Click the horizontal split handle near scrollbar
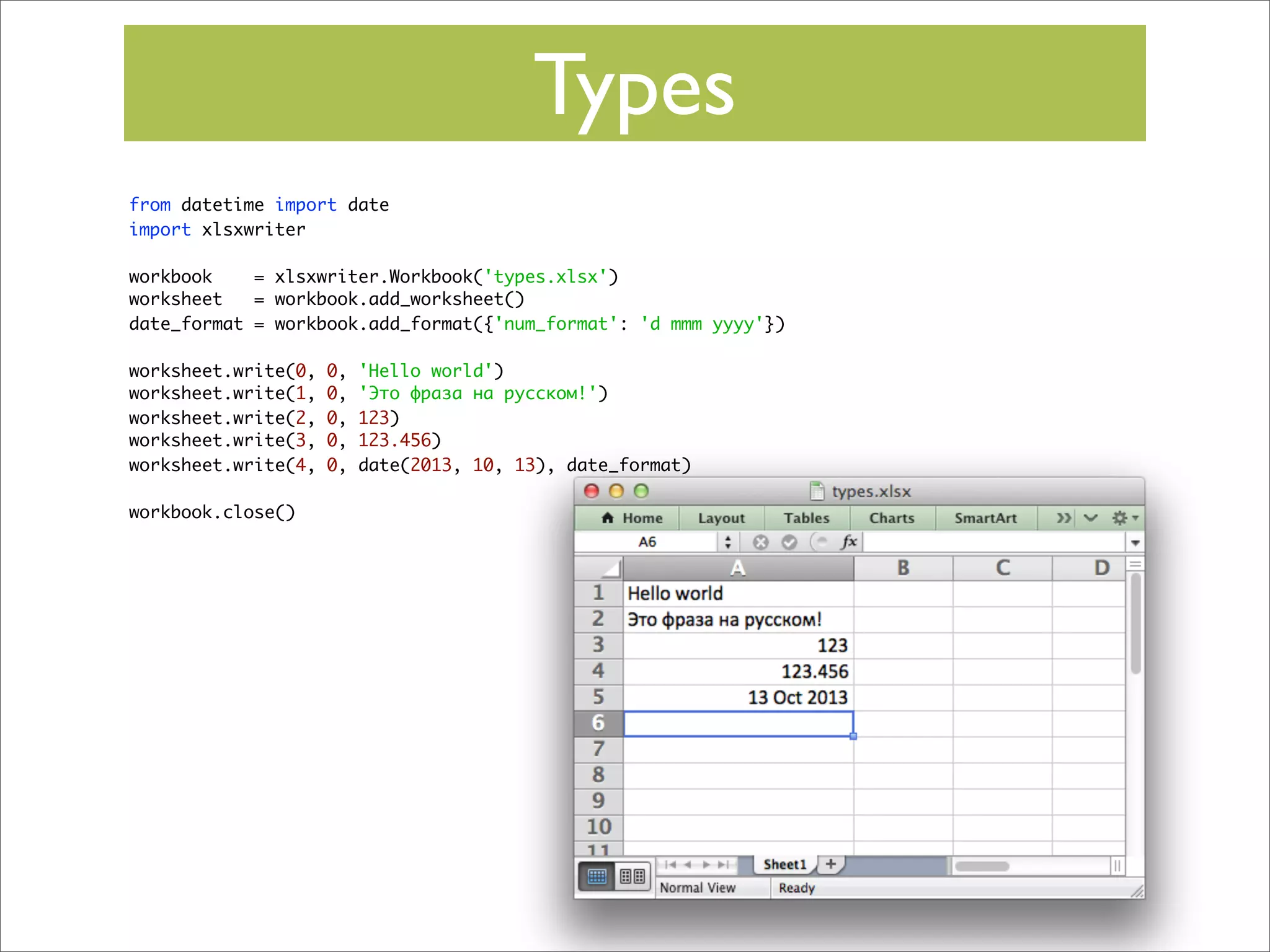The height and width of the screenshot is (952, 1270). pyautogui.click(x=1117, y=866)
